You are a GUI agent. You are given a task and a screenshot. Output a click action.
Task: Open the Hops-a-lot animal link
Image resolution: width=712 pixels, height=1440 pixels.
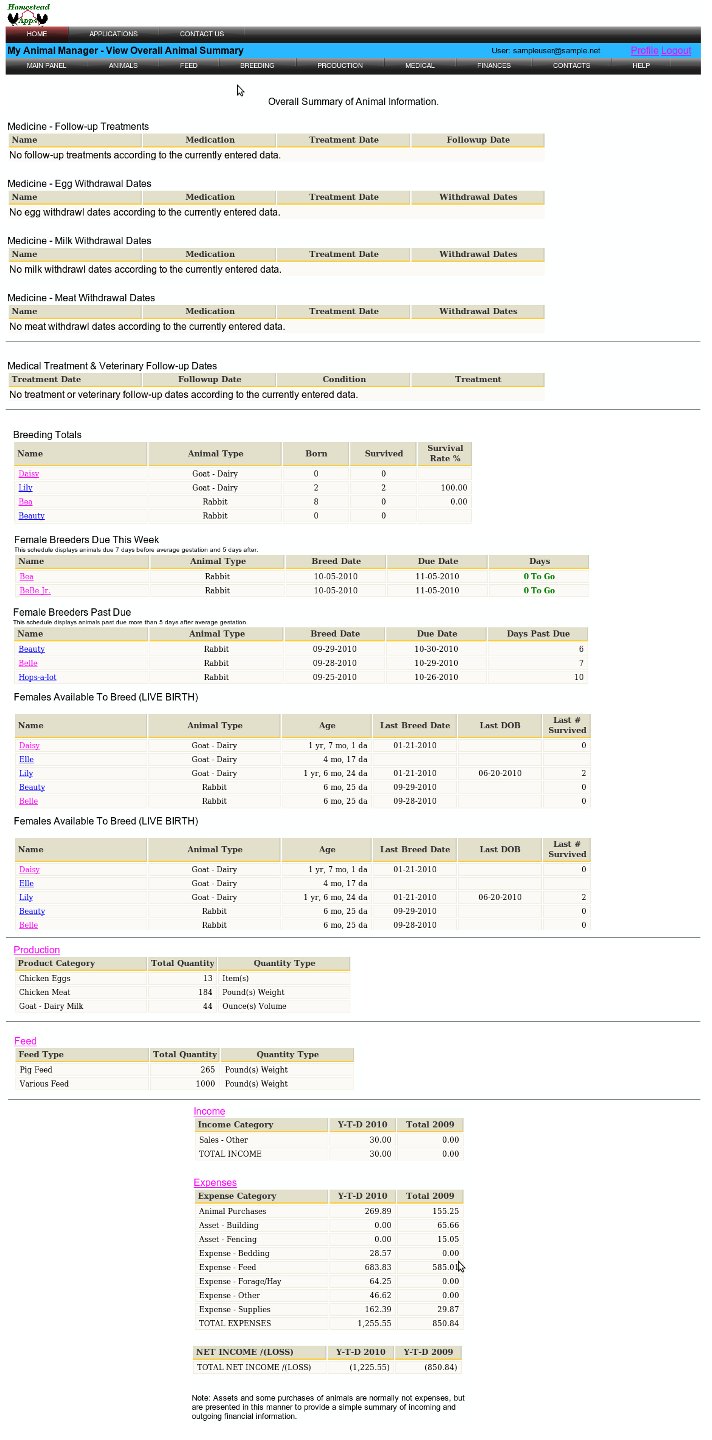(37, 677)
